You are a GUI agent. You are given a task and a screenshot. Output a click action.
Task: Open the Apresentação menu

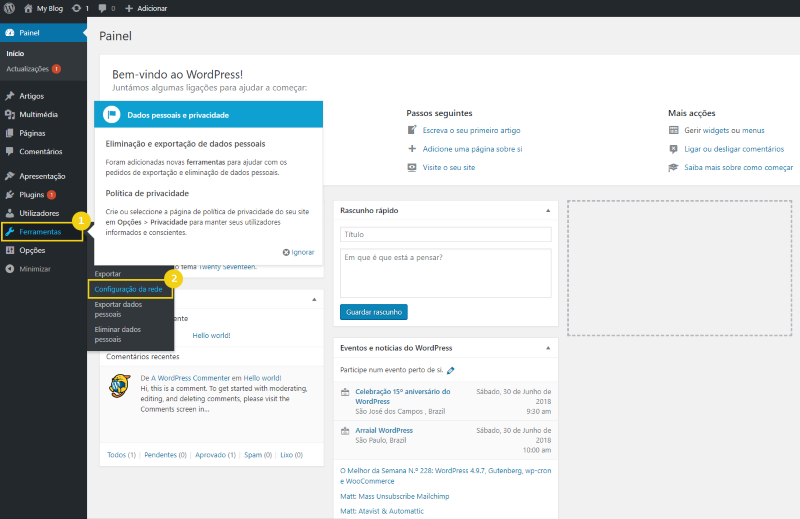pos(42,176)
